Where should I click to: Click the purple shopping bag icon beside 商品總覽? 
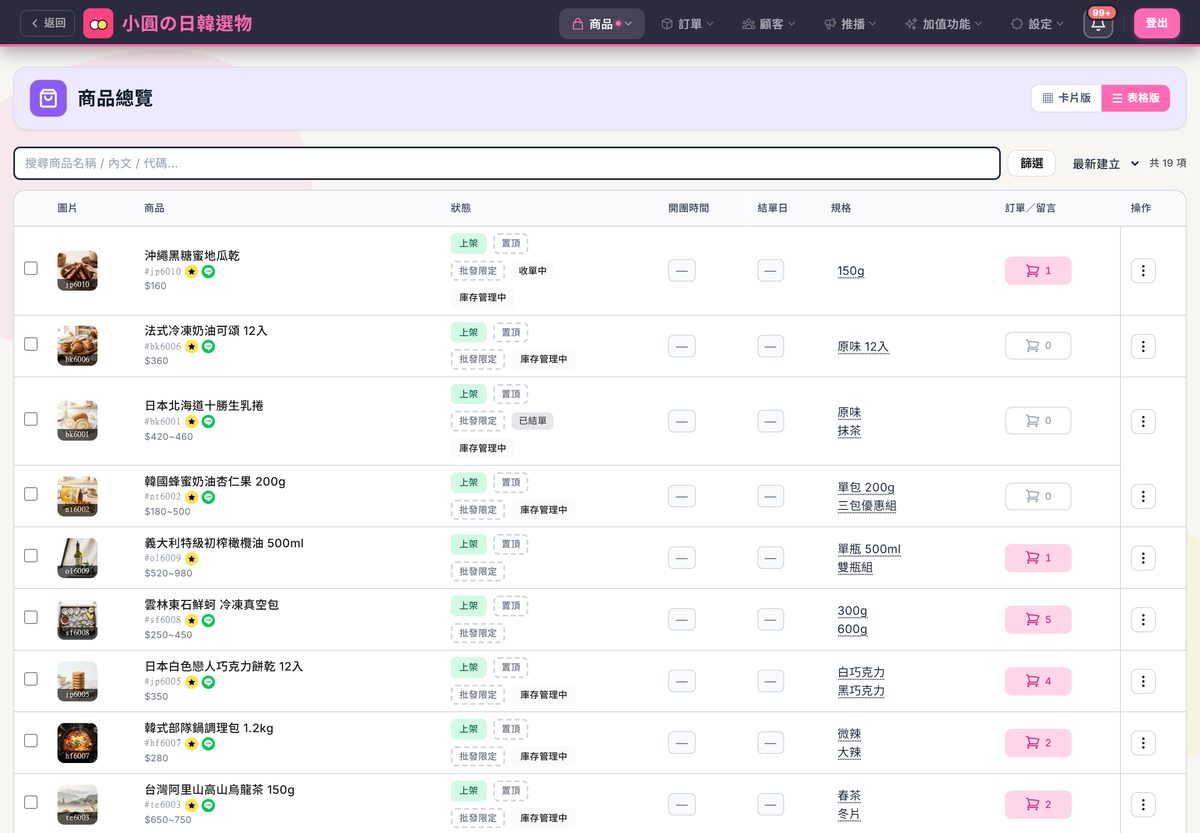pos(48,98)
